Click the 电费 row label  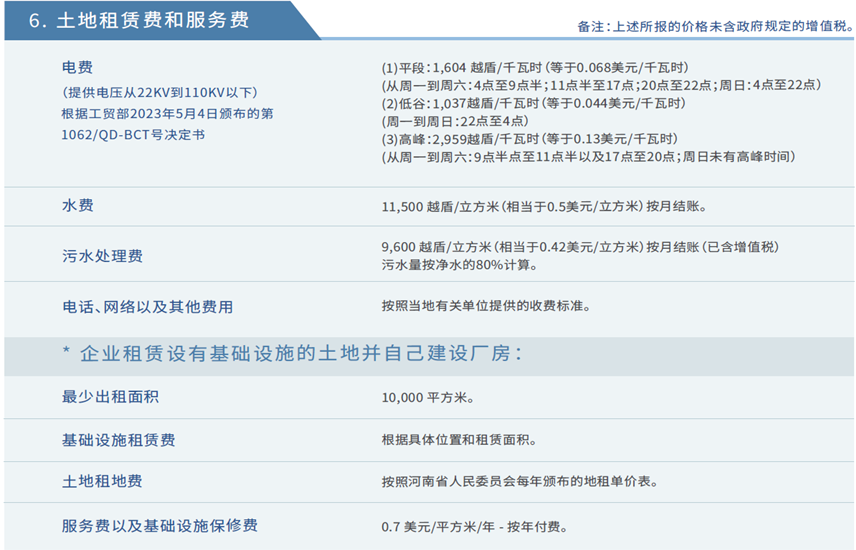[x=77, y=68]
